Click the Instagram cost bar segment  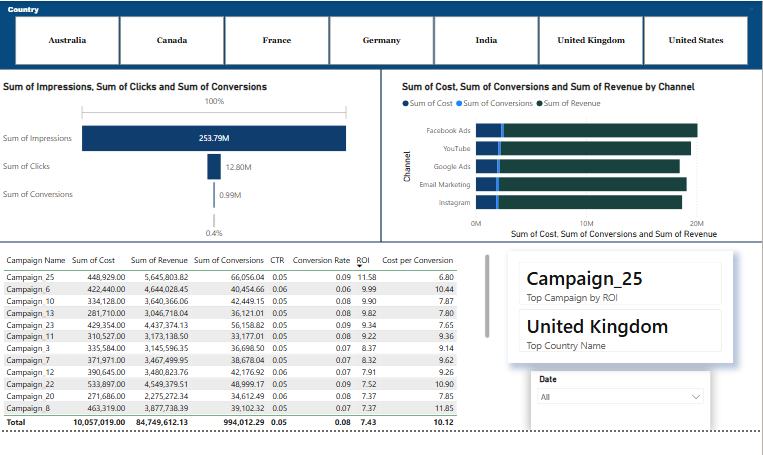486,202
